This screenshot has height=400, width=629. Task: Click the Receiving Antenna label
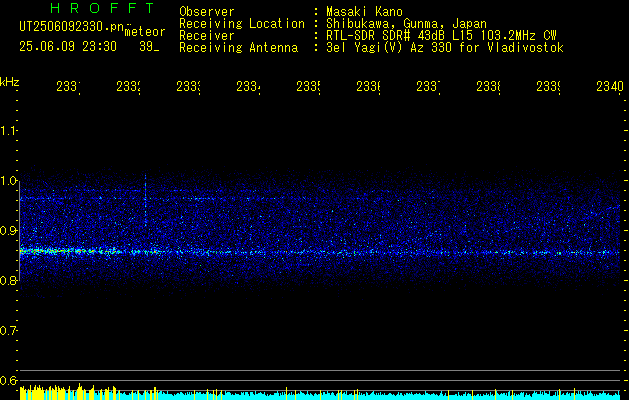239,48
